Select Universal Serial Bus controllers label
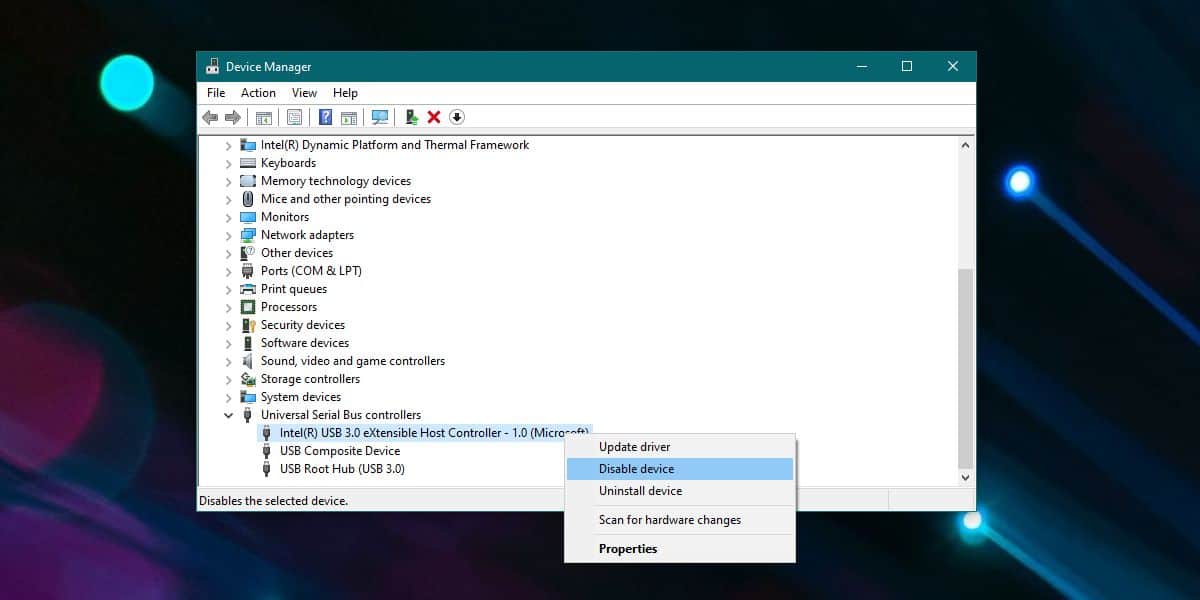Viewport: 1200px width, 600px height. tap(341, 415)
